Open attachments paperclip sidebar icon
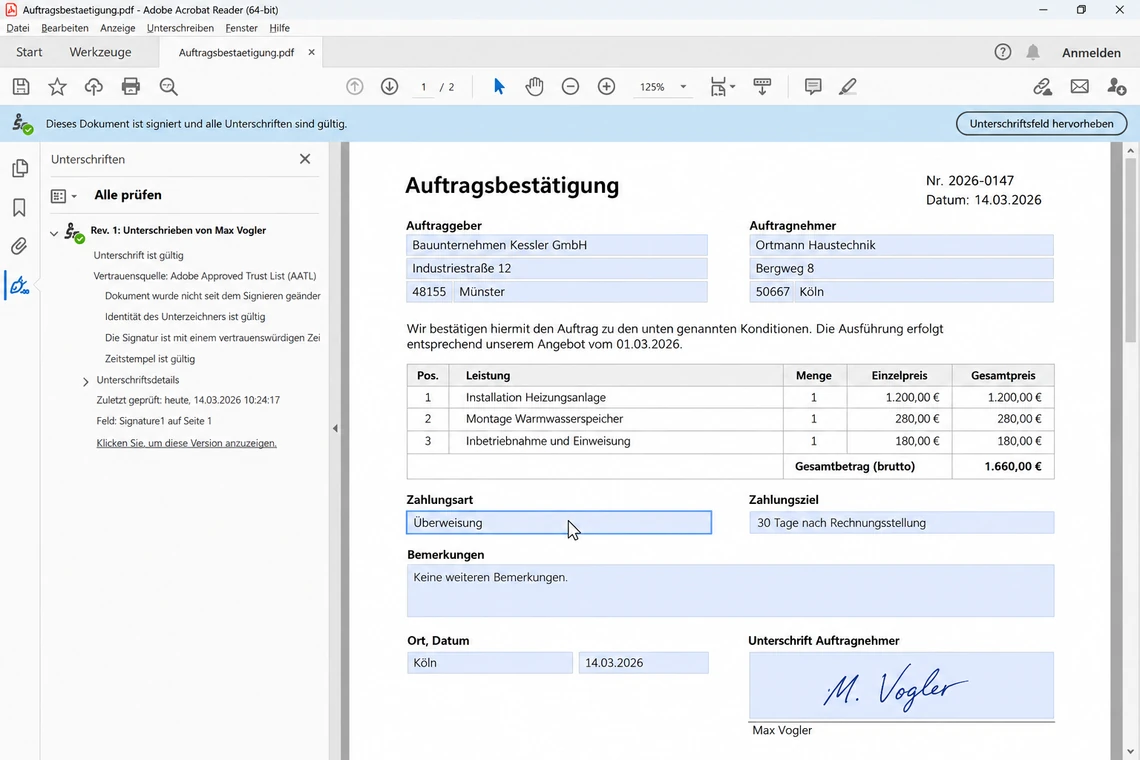Image resolution: width=1140 pixels, height=760 pixels. pos(20,246)
